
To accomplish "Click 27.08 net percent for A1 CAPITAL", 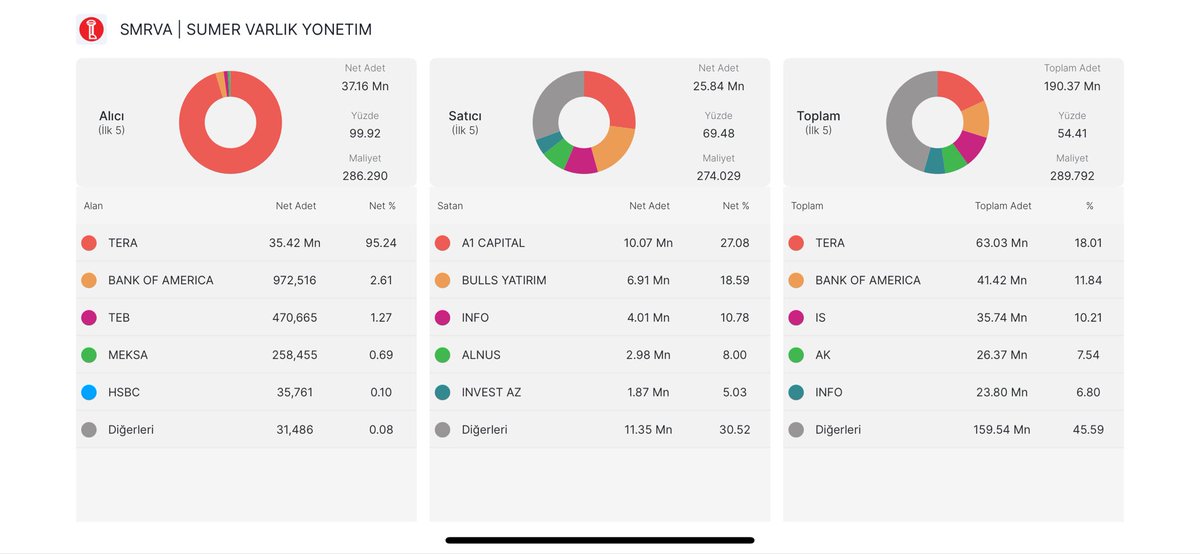I will point(735,243).
